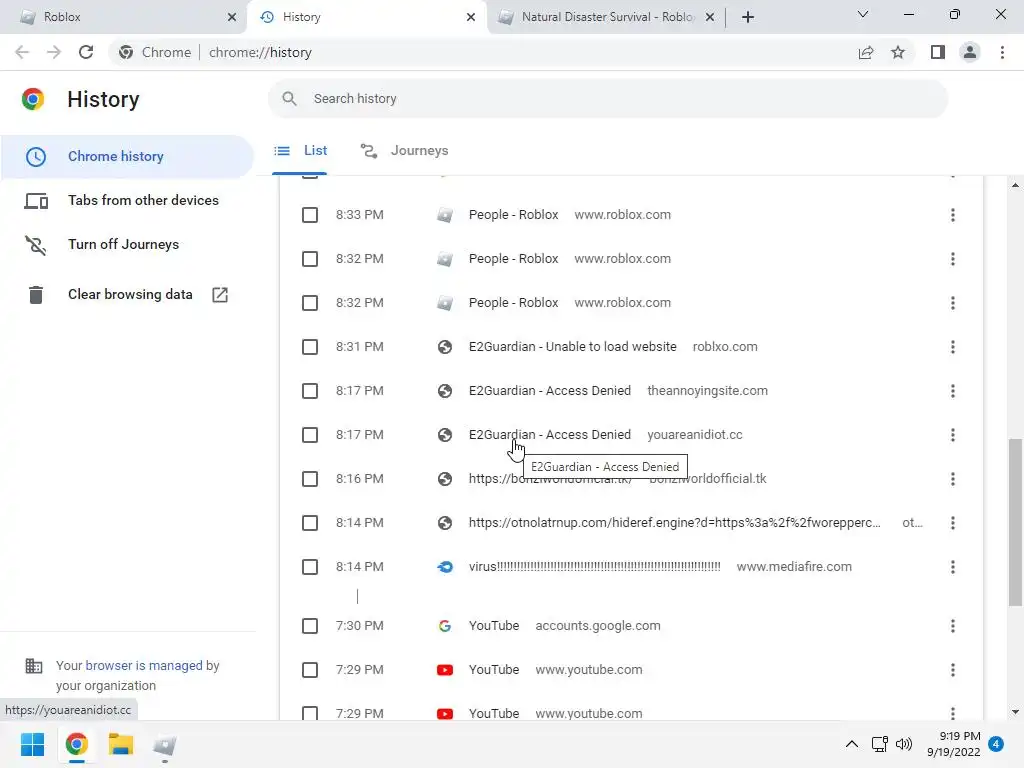The image size is (1024, 768).
Task: Switch to Natural Disaster Survival tab
Action: [605, 17]
